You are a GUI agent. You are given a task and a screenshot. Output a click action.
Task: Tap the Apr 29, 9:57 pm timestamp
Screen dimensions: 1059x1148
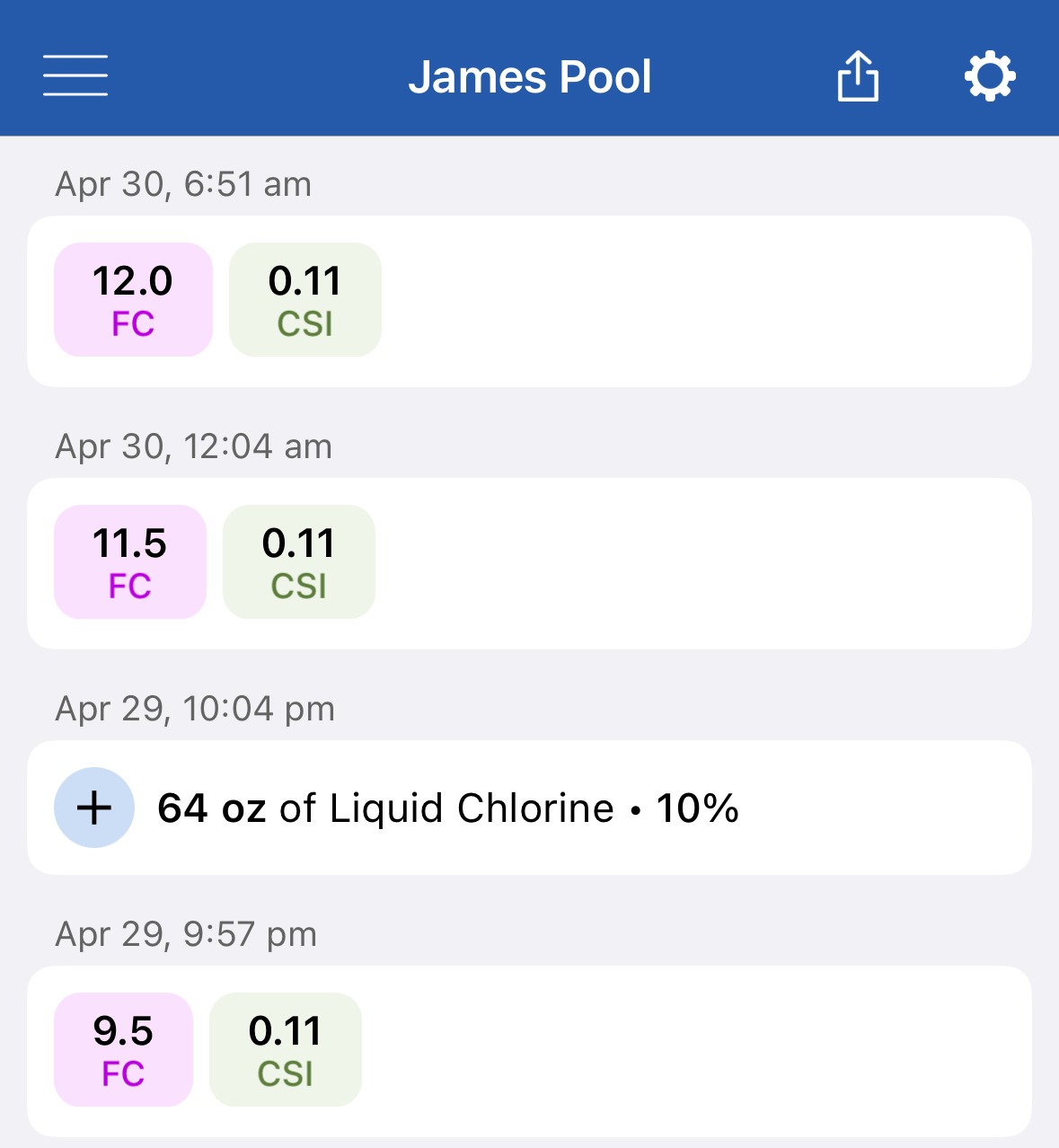click(186, 934)
